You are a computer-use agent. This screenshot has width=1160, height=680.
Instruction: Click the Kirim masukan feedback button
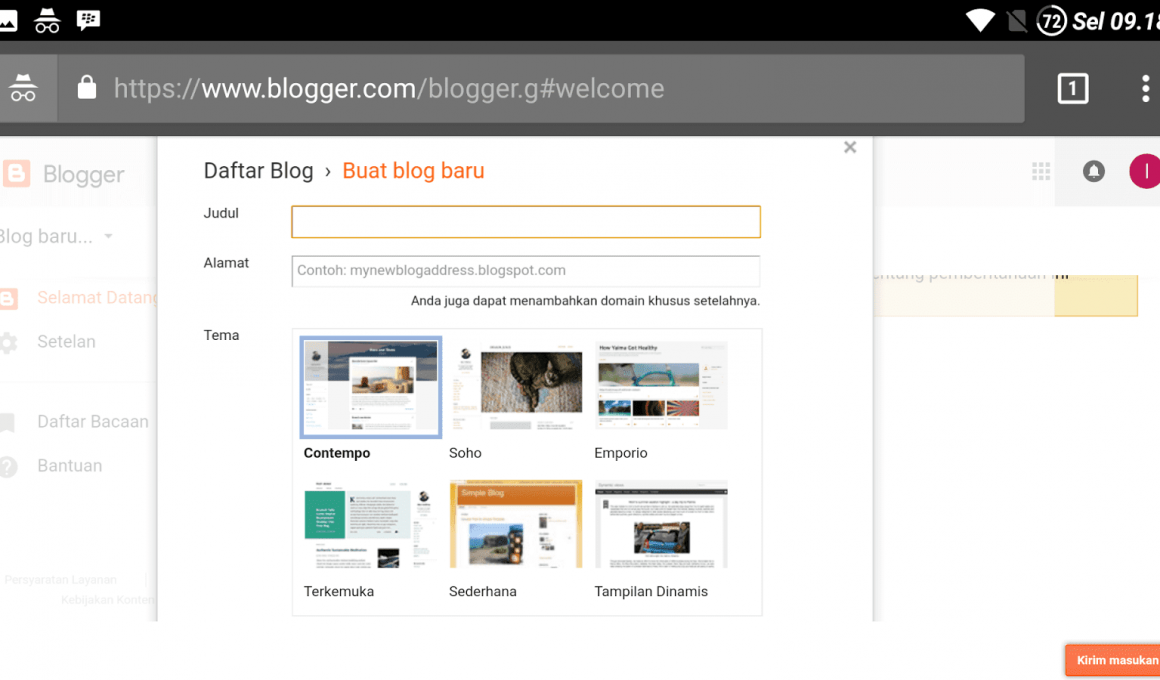(1113, 660)
